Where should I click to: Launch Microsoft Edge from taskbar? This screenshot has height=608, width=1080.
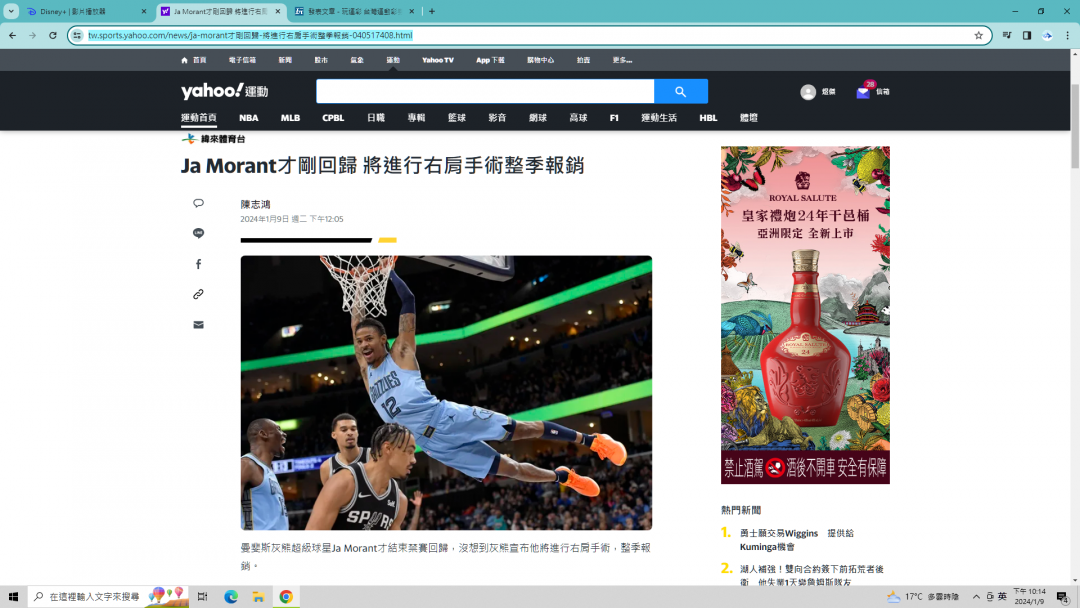[x=231, y=596]
